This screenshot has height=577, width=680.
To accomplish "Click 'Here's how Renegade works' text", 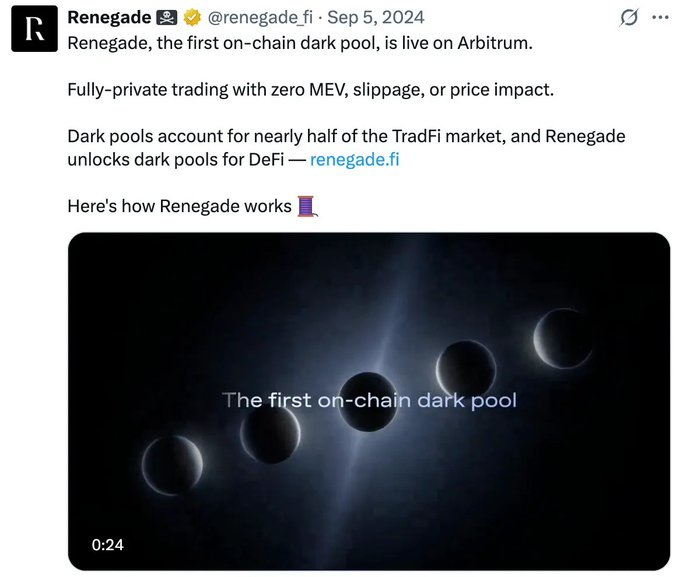I will [180, 207].
